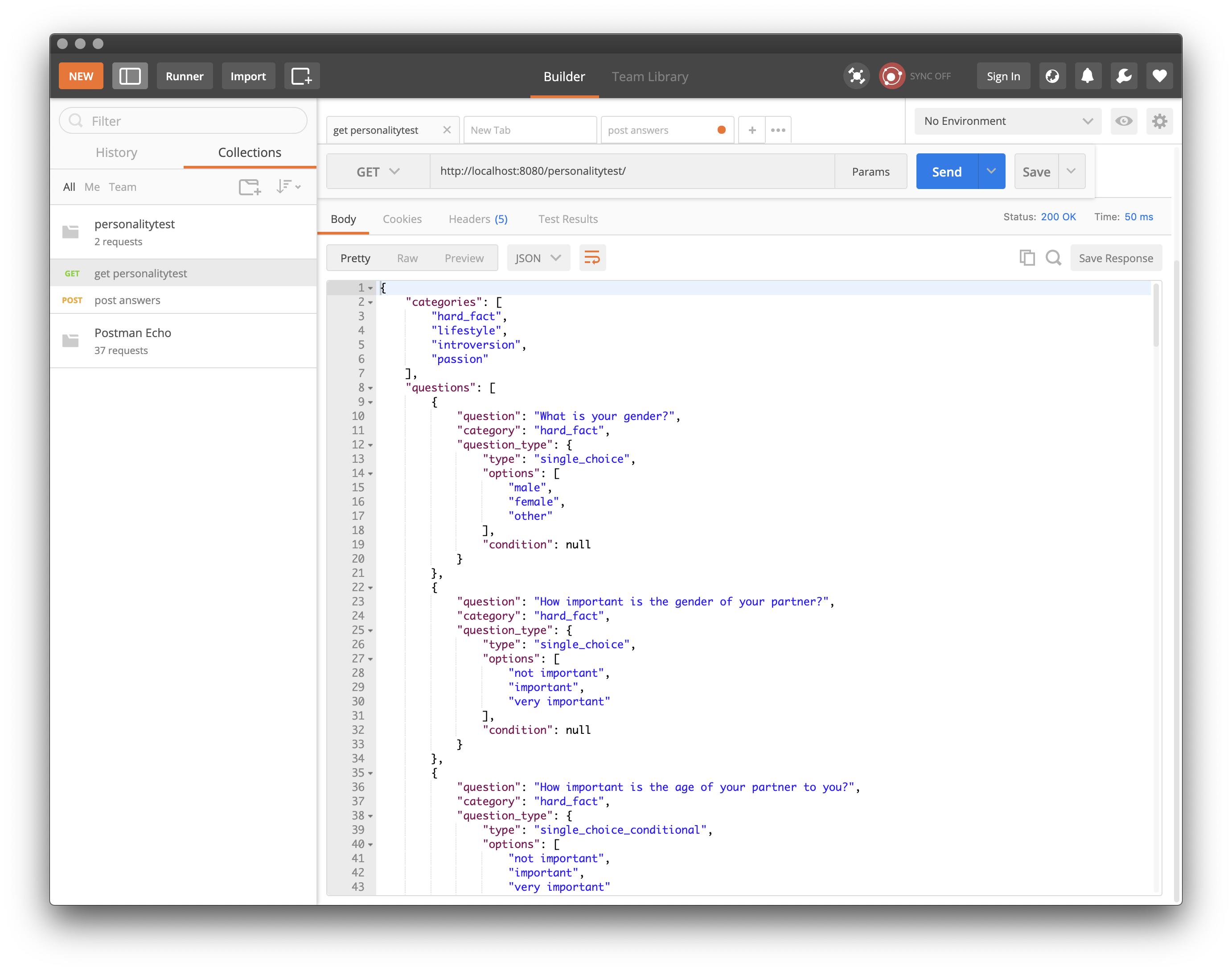Copy response to clipboard
Image resolution: width=1232 pixels, height=971 pixels.
click(1027, 258)
